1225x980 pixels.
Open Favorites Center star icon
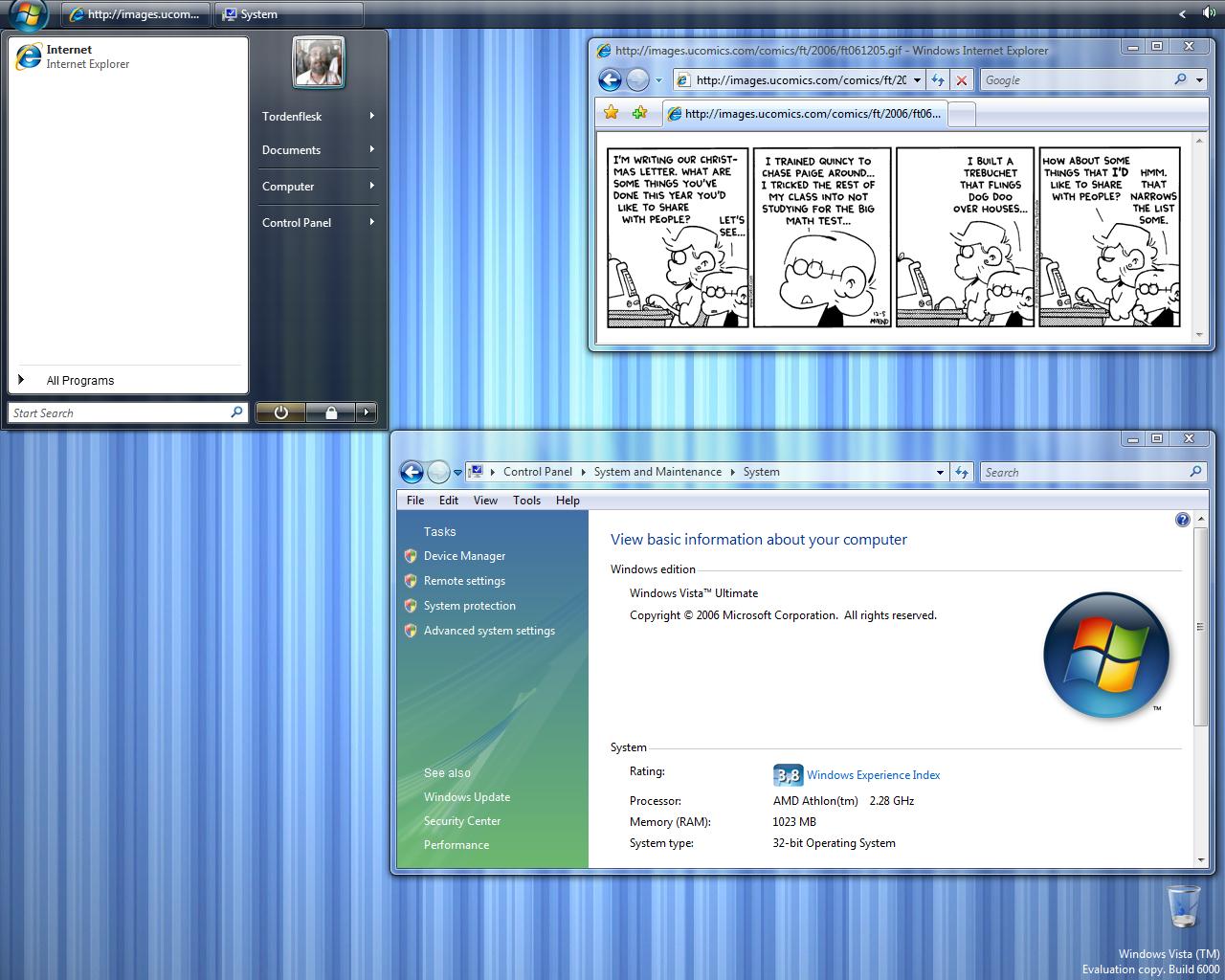click(612, 113)
